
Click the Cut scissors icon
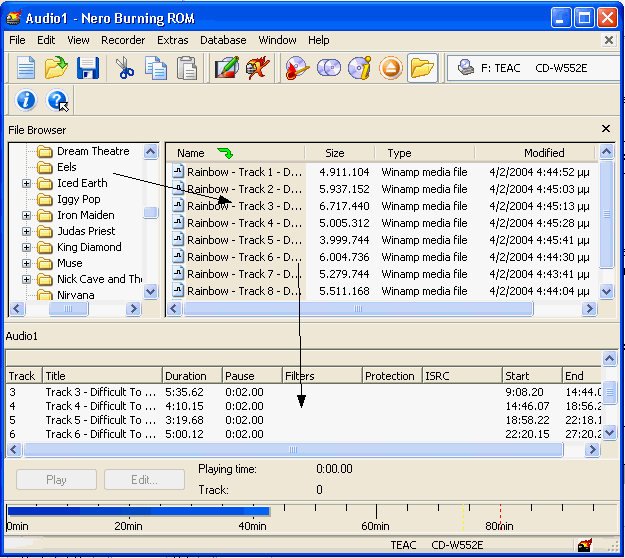pos(125,68)
